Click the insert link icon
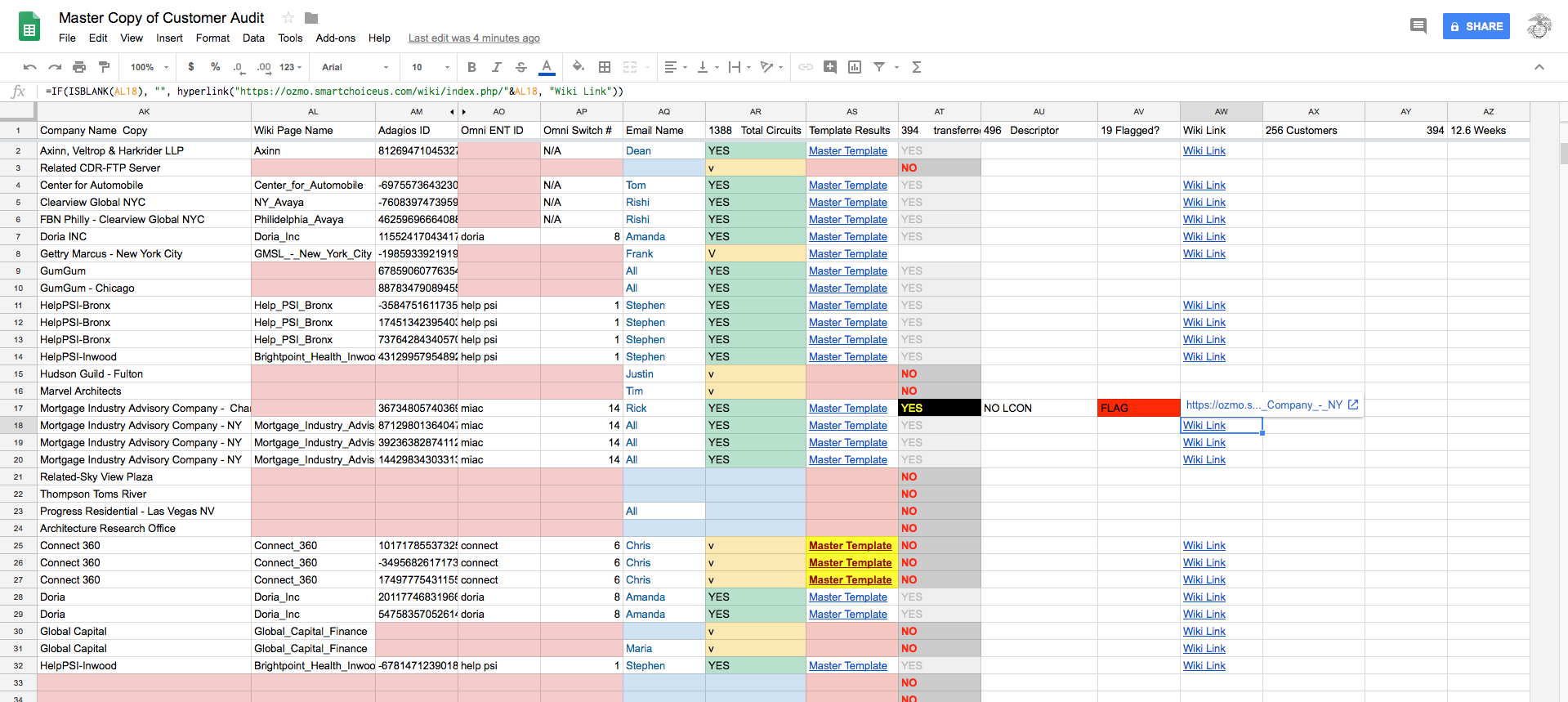The image size is (1568, 702). coord(806,67)
